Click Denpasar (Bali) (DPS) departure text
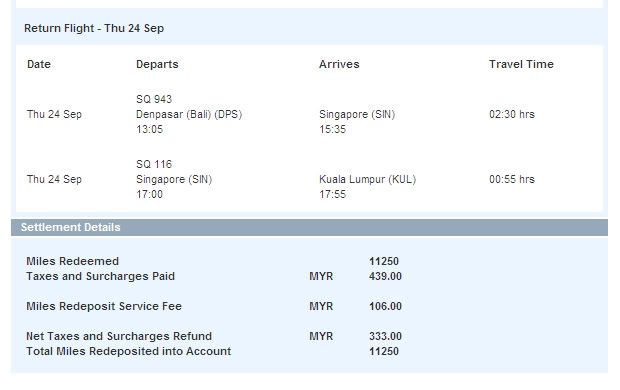The image size is (620, 390). pos(189,114)
